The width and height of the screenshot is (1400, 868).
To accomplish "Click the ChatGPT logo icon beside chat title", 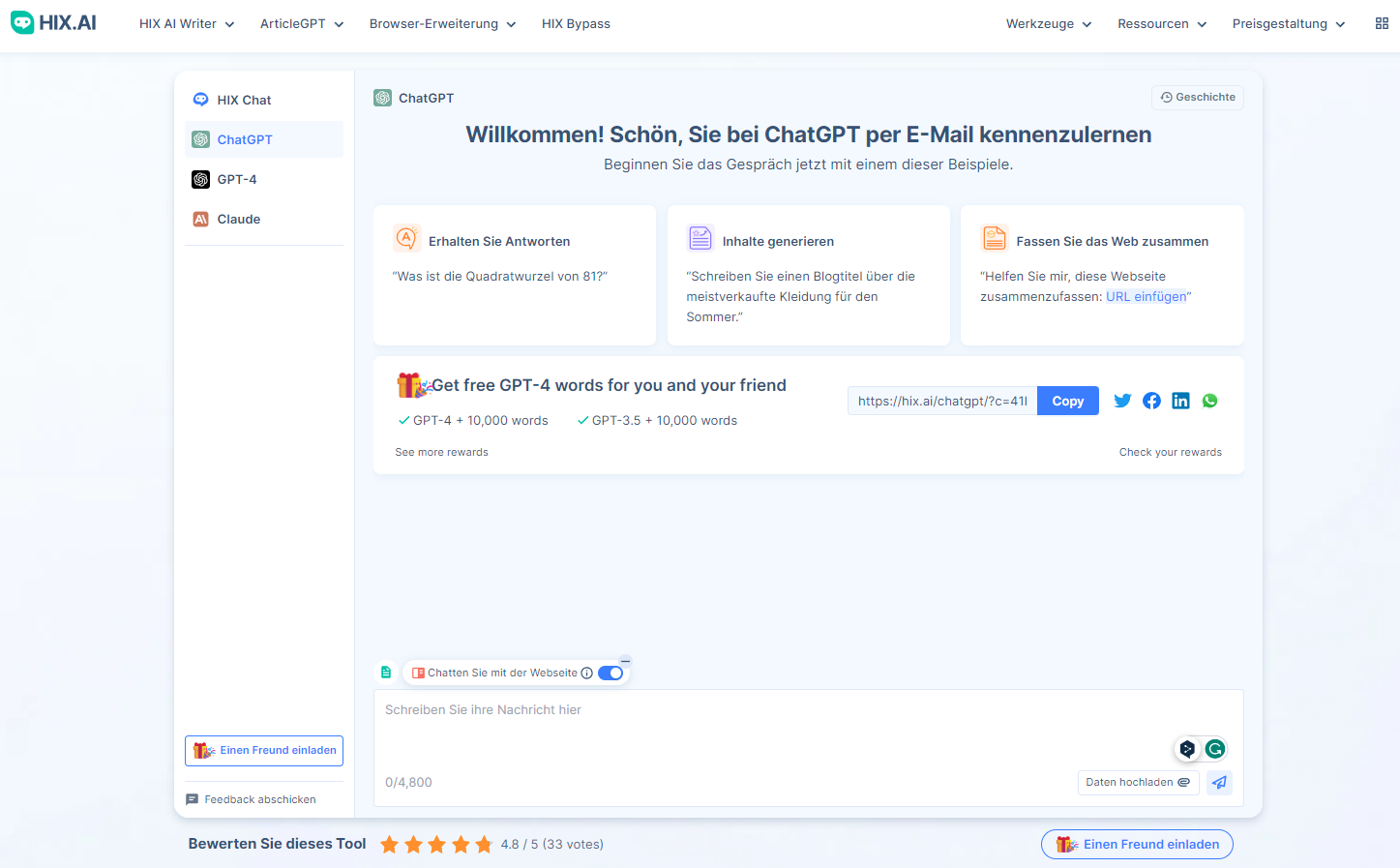I will (x=382, y=98).
